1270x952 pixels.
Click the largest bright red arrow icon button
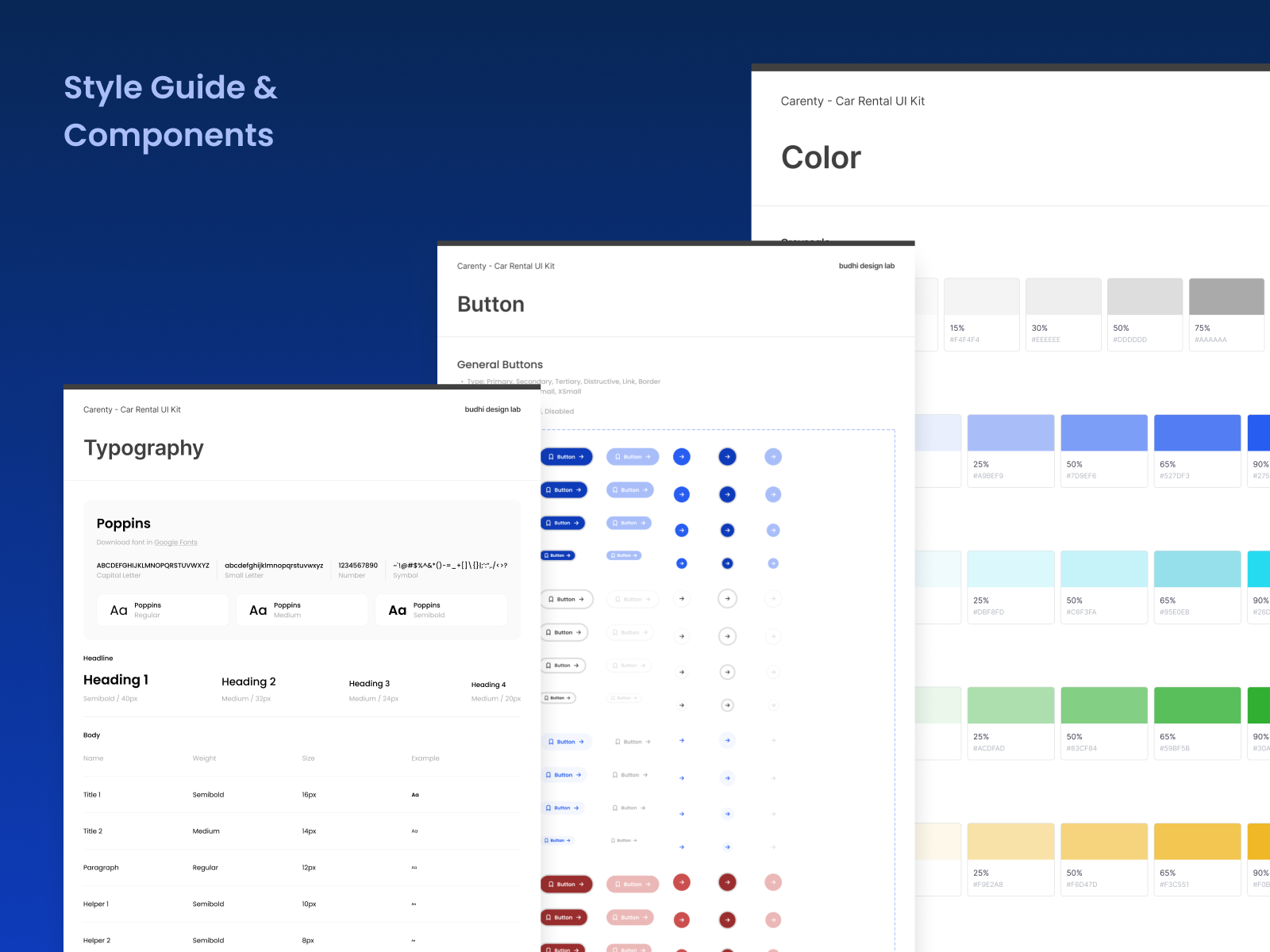tap(682, 882)
